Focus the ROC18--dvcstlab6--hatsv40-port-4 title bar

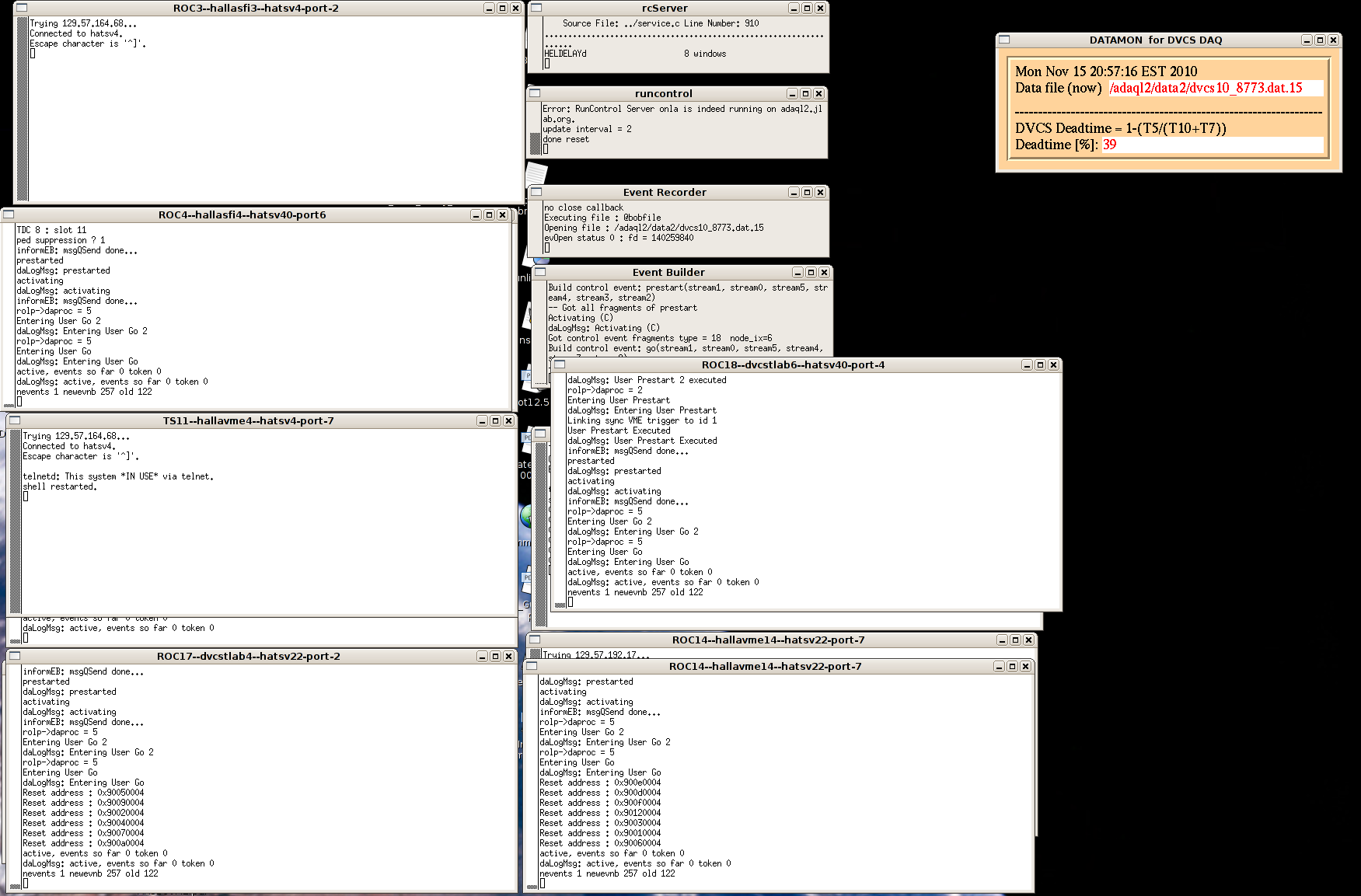click(x=793, y=365)
